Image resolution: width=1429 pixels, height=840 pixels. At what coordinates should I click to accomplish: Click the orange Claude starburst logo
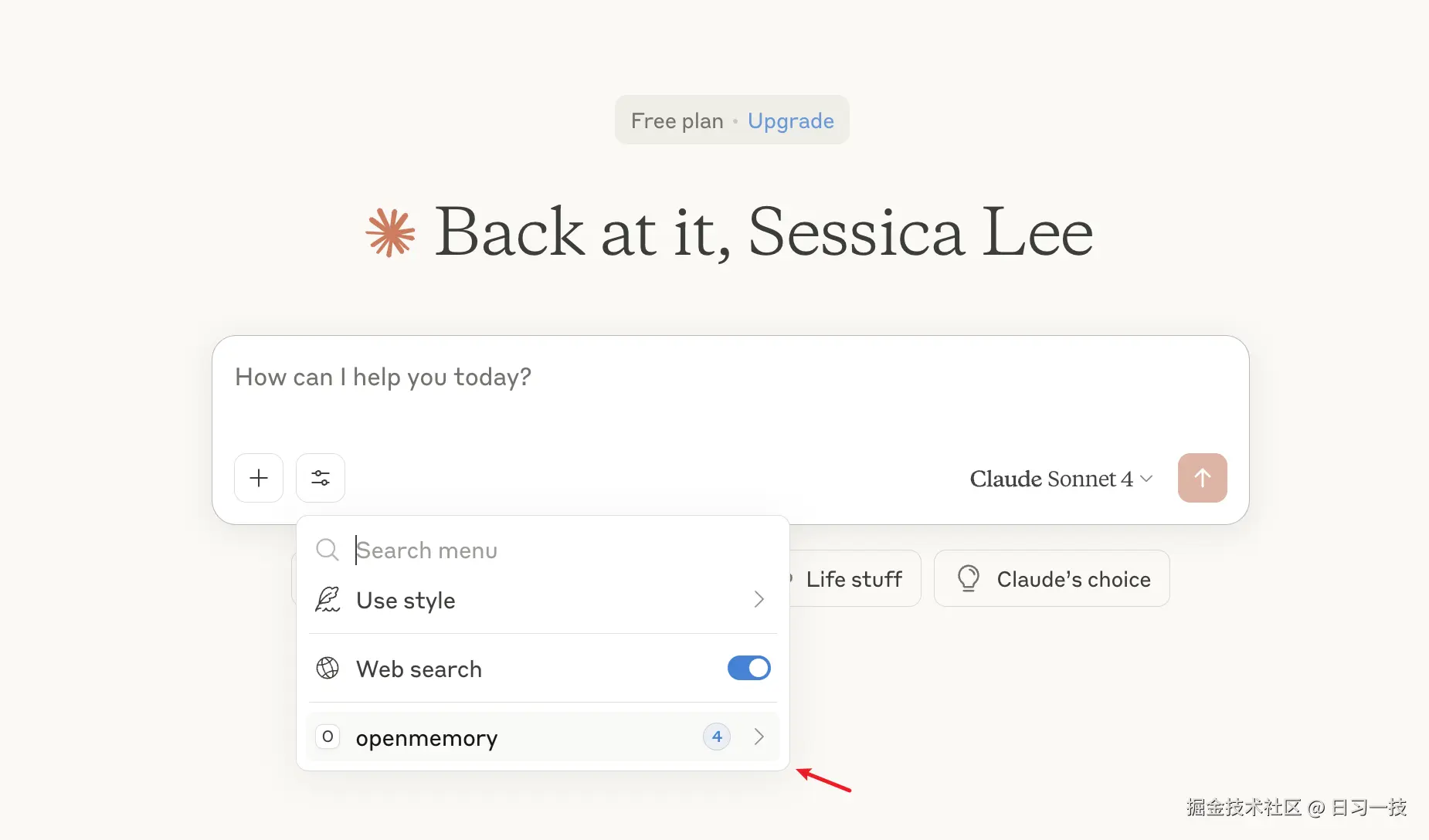pos(390,232)
